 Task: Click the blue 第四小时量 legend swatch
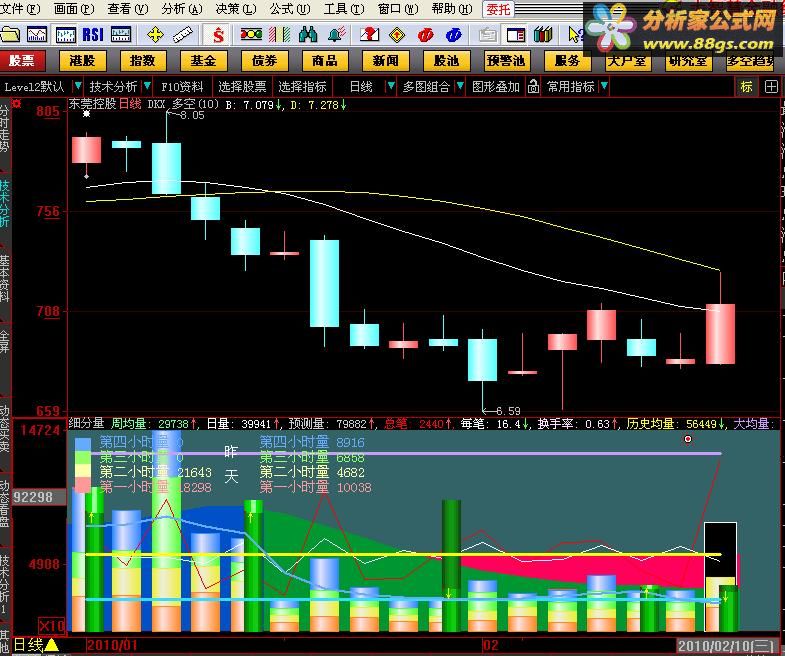tap(83, 443)
